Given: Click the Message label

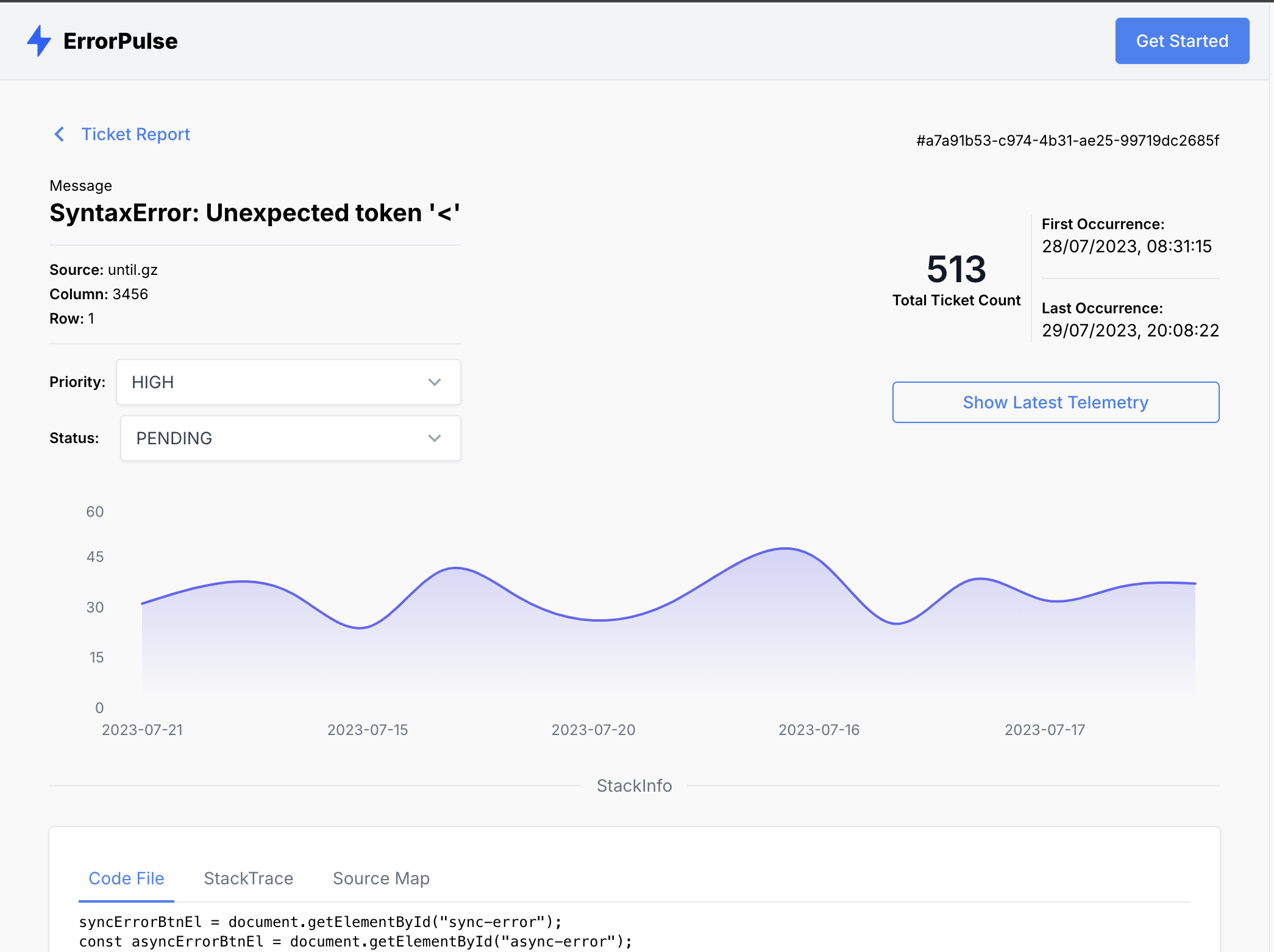Looking at the screenshot, I should coord(80,185).
